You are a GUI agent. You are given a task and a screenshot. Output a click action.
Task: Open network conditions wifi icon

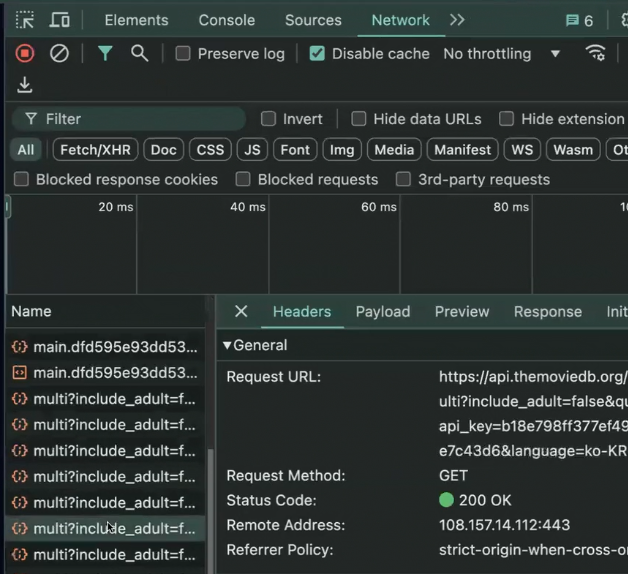pos(595,53)
